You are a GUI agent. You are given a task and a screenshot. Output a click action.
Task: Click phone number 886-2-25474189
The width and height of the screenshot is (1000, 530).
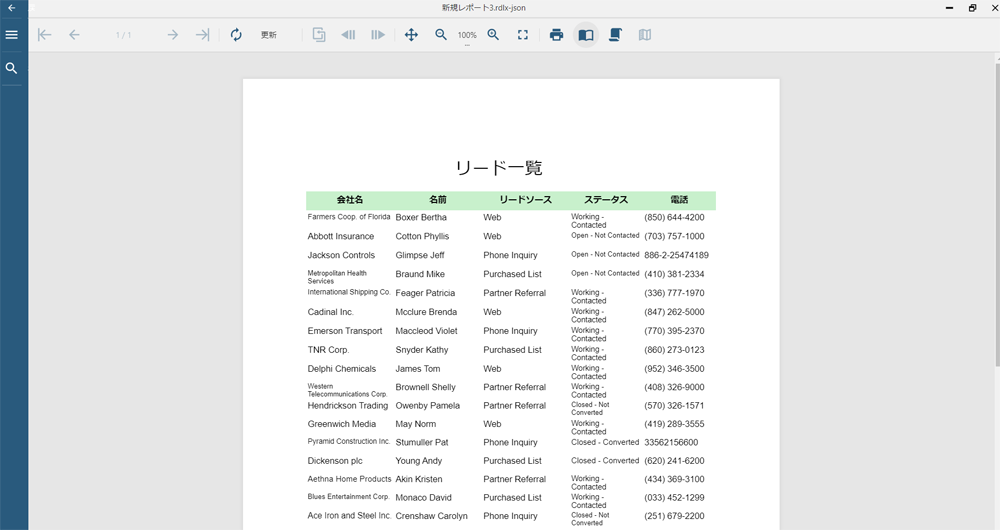pos(676,255)
